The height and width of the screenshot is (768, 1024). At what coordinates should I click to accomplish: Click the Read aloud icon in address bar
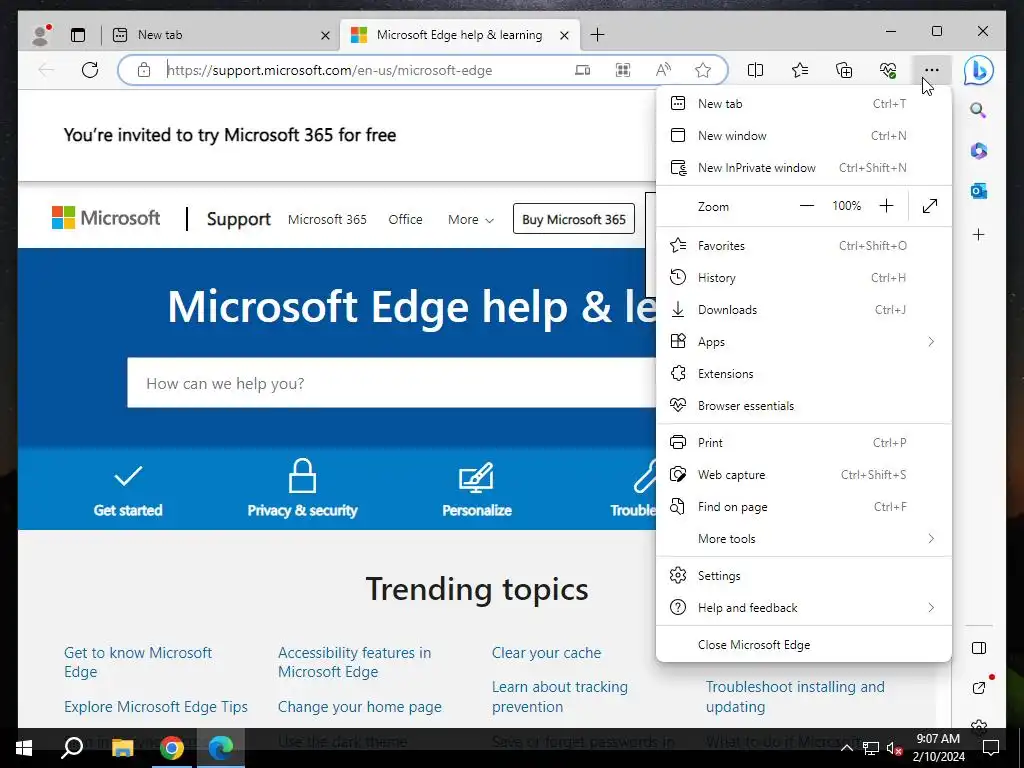[663, 70]
